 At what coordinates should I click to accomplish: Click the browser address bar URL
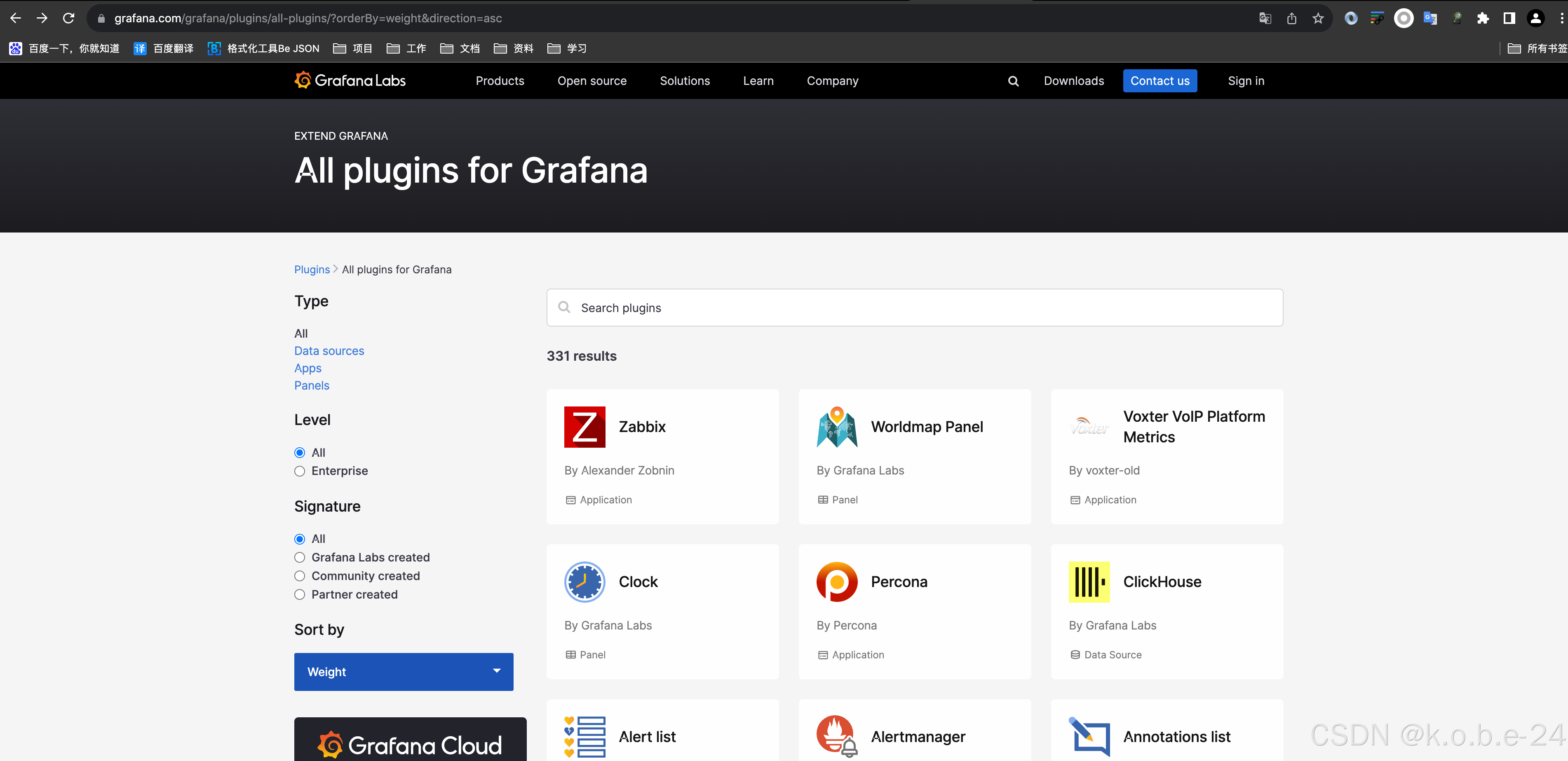pyautogui.click(x=308, y=18)
